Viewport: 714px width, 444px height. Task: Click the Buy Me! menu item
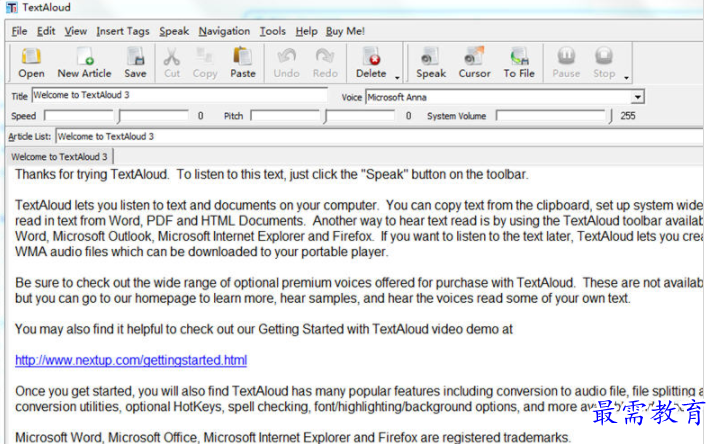[345, 31]
